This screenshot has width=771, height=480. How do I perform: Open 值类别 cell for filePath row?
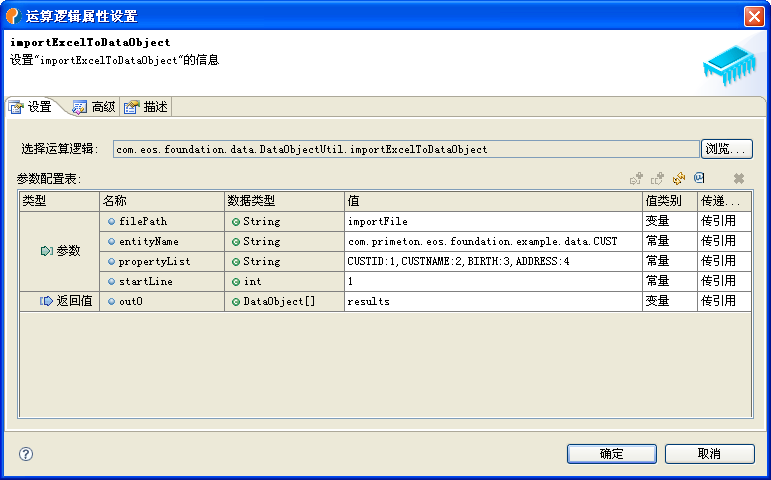668,221
